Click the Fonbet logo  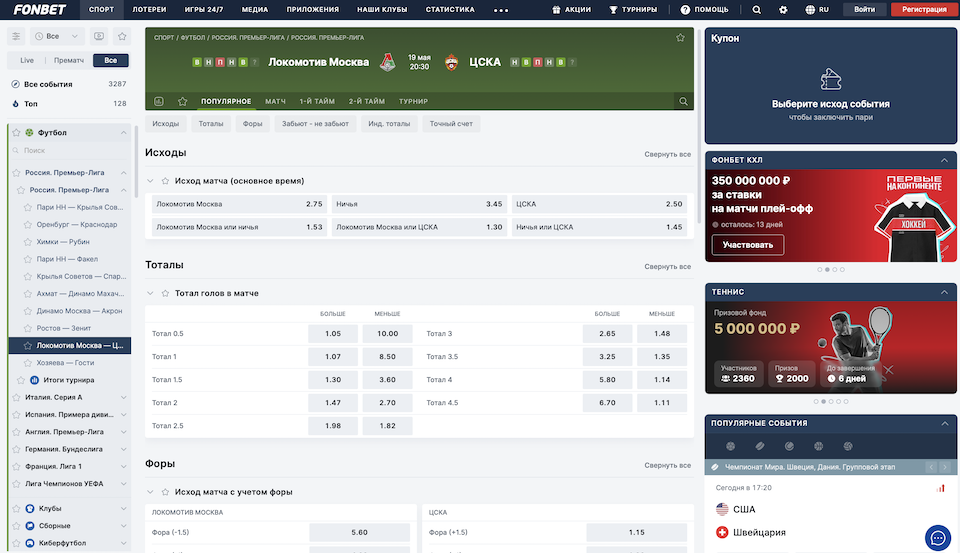pos(39,9)
